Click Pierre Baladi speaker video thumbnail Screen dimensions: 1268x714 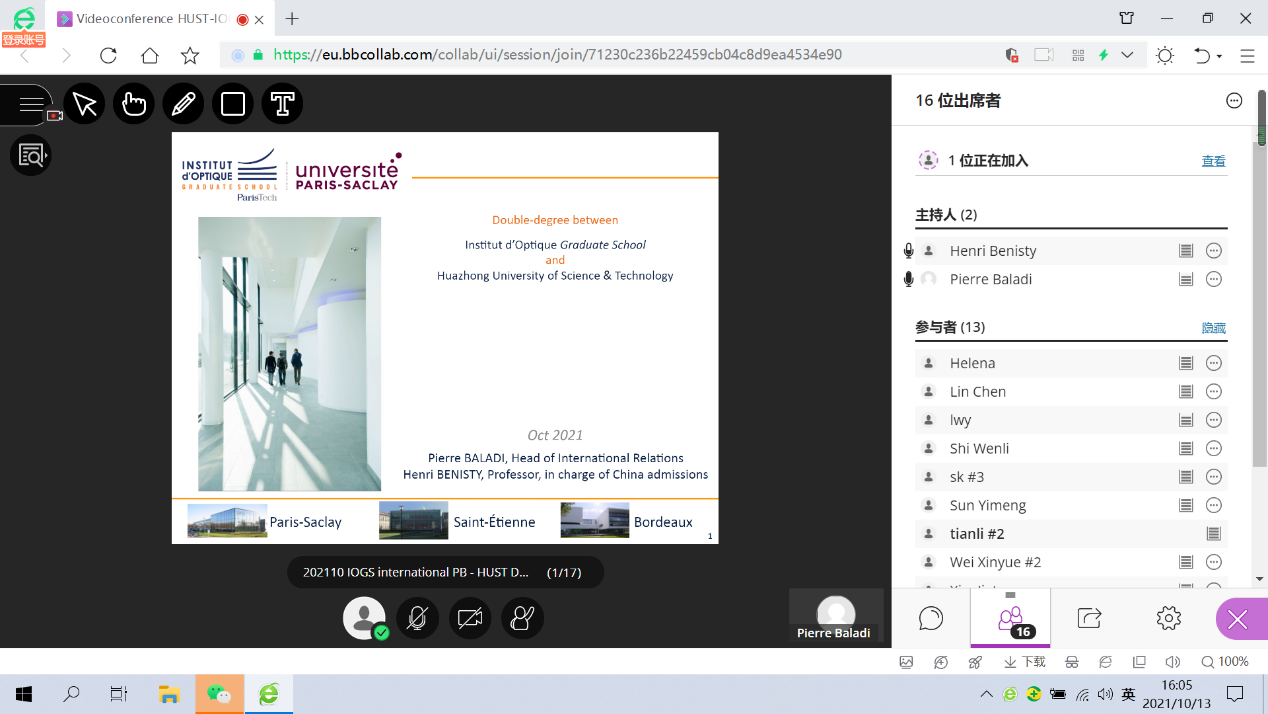(x=836, y=615)
